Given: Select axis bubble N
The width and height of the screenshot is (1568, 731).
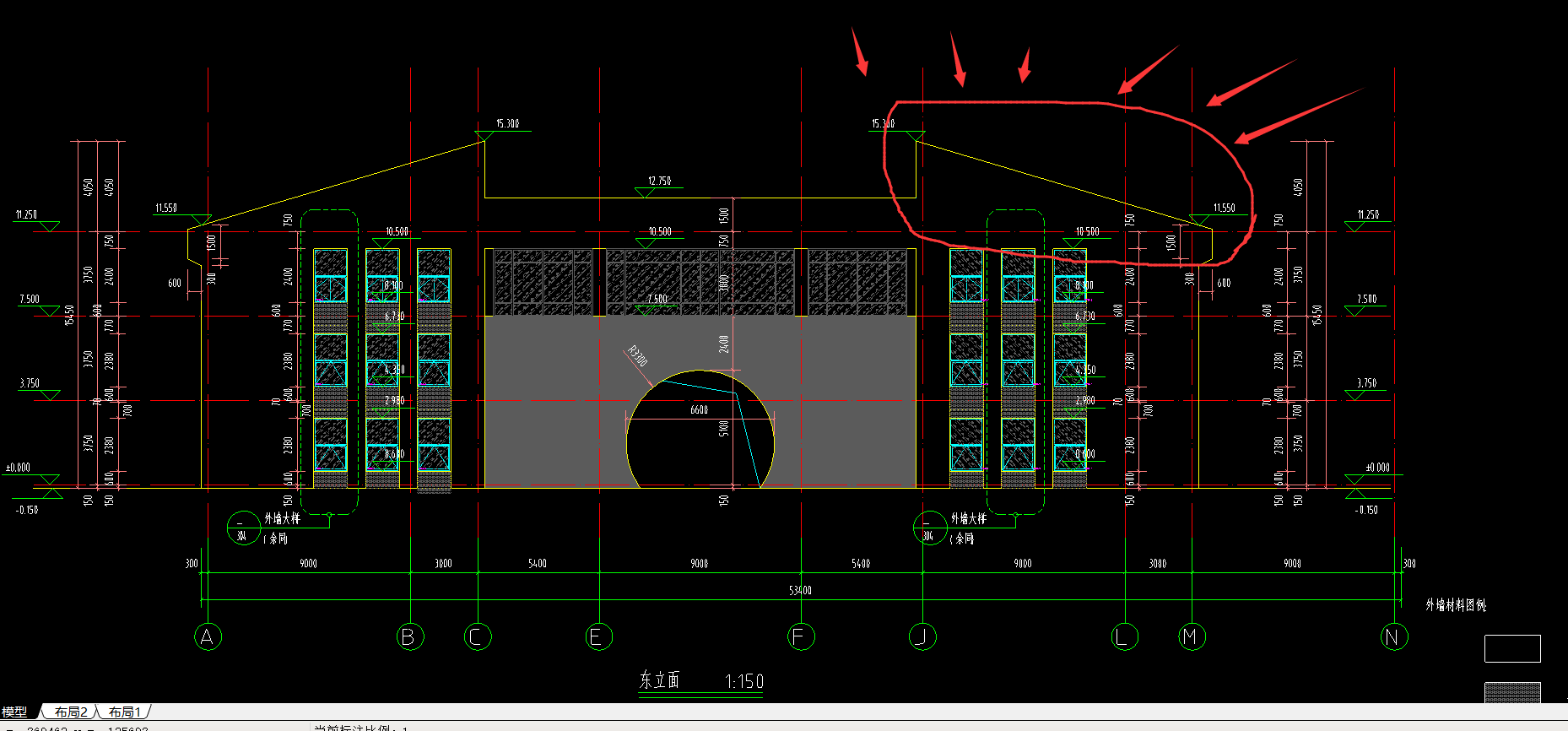Looking at the screenshot, I should (1394, 636).
